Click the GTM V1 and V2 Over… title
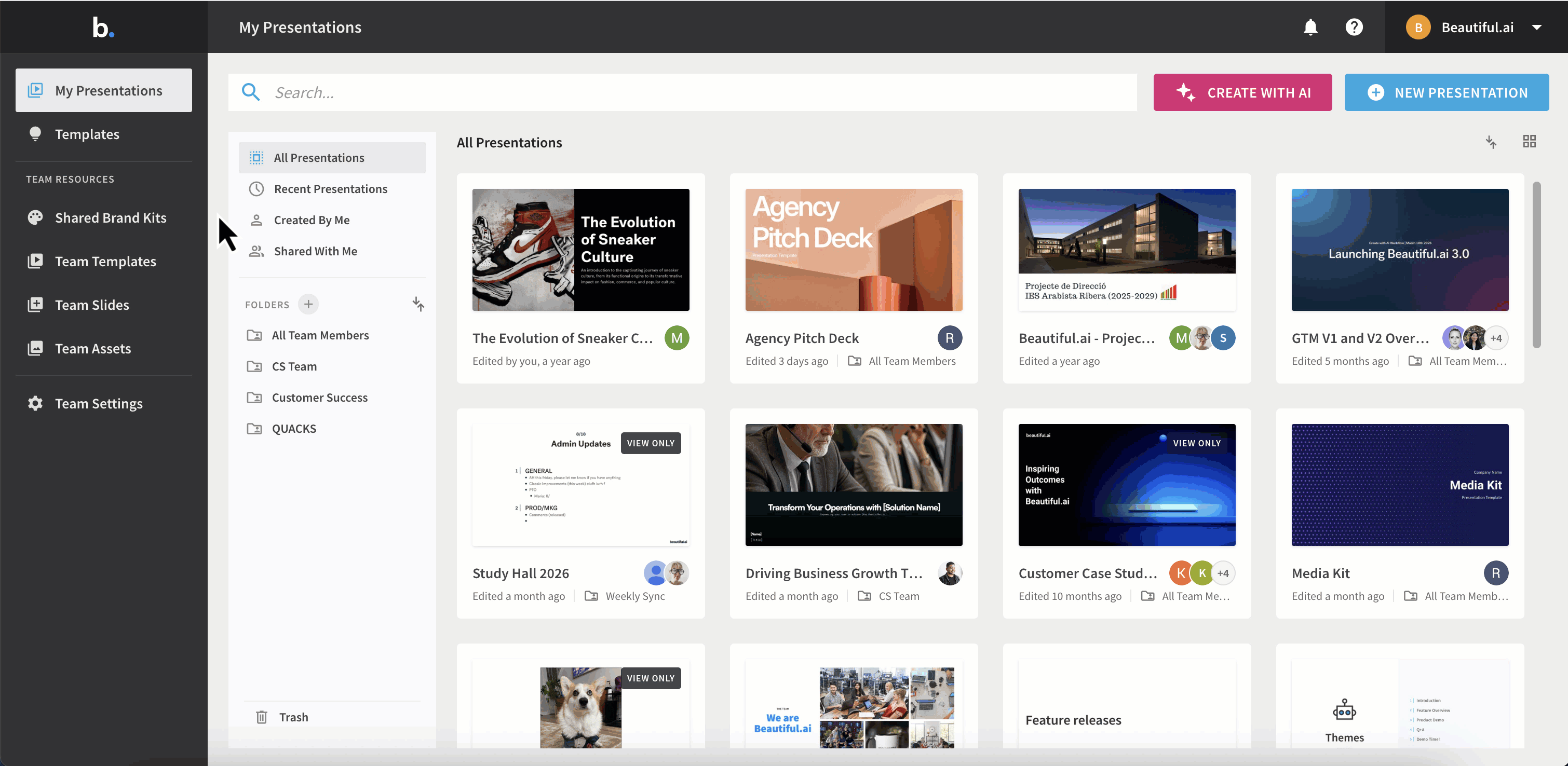This screenshot has width=1568, height=766. point(1360,338)
